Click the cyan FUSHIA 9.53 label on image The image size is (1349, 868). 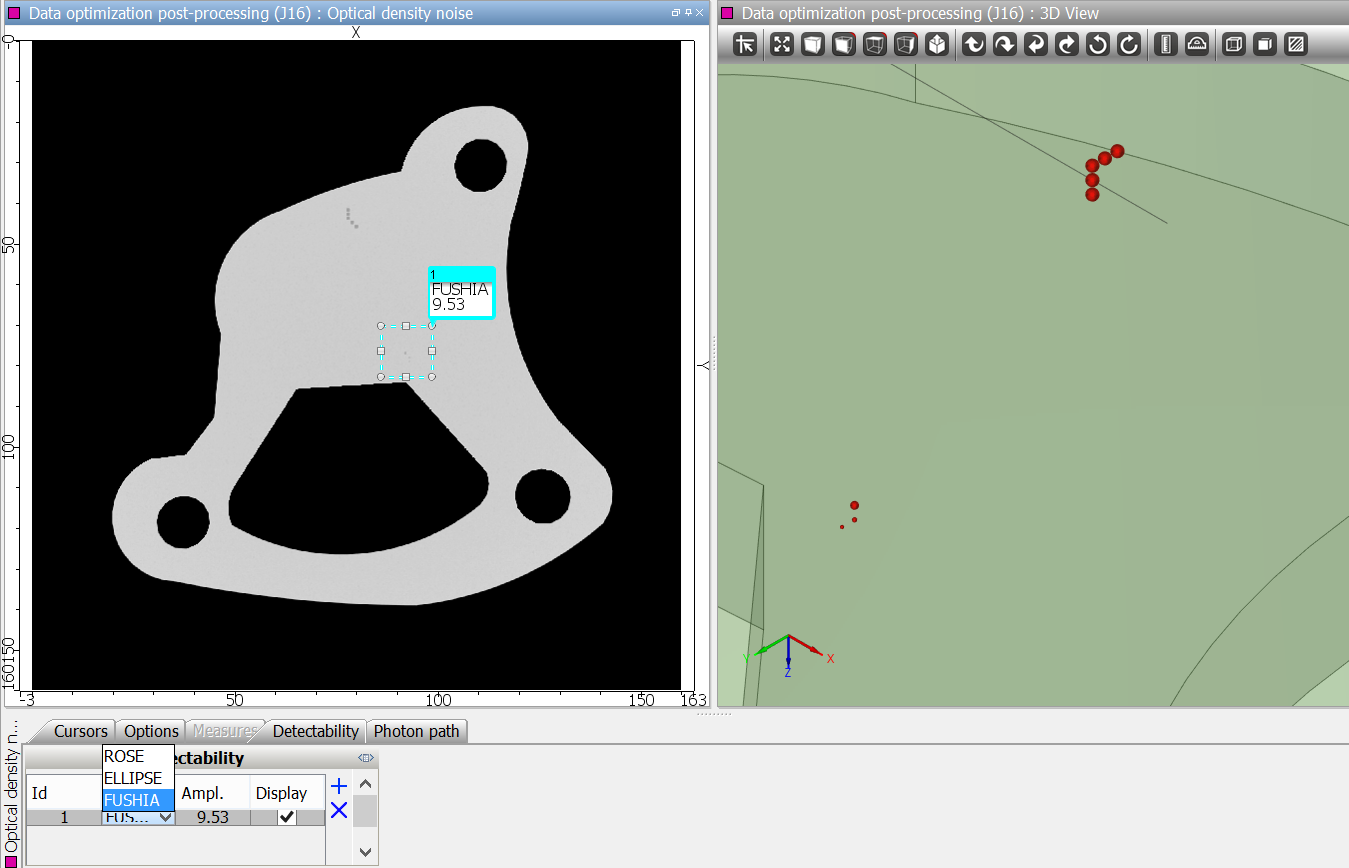point(461,296)
